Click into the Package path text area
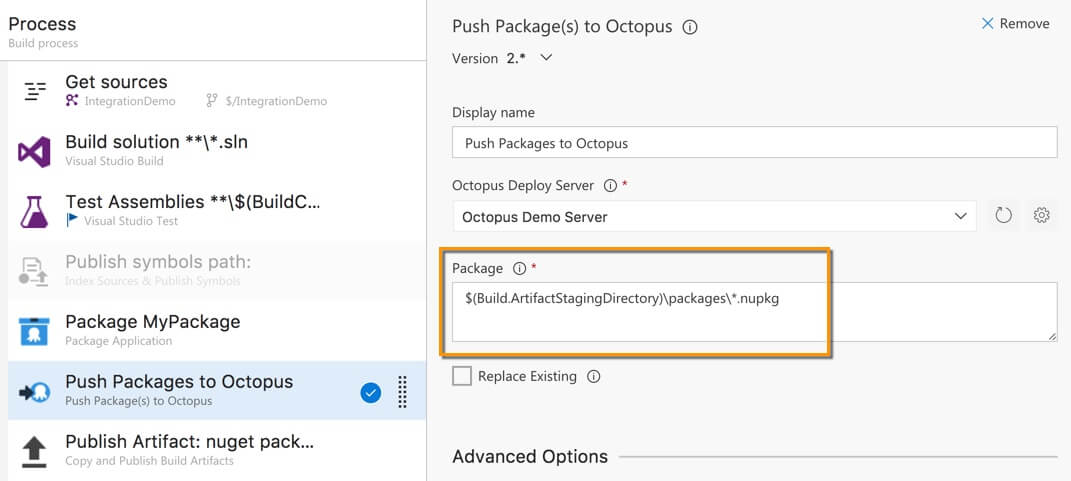Viewport: 1071px width, 481px height. [x=755, y=312]
